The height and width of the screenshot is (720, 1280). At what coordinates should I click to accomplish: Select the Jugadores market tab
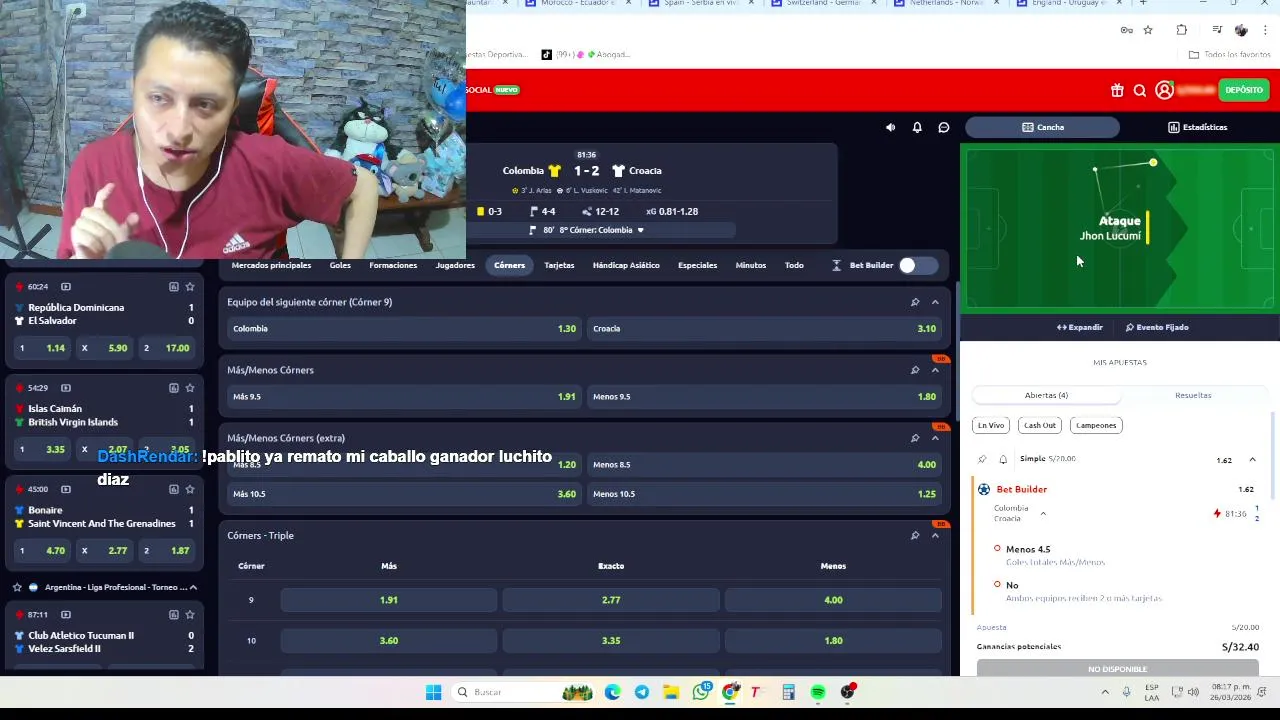click(x=455, y=265)
